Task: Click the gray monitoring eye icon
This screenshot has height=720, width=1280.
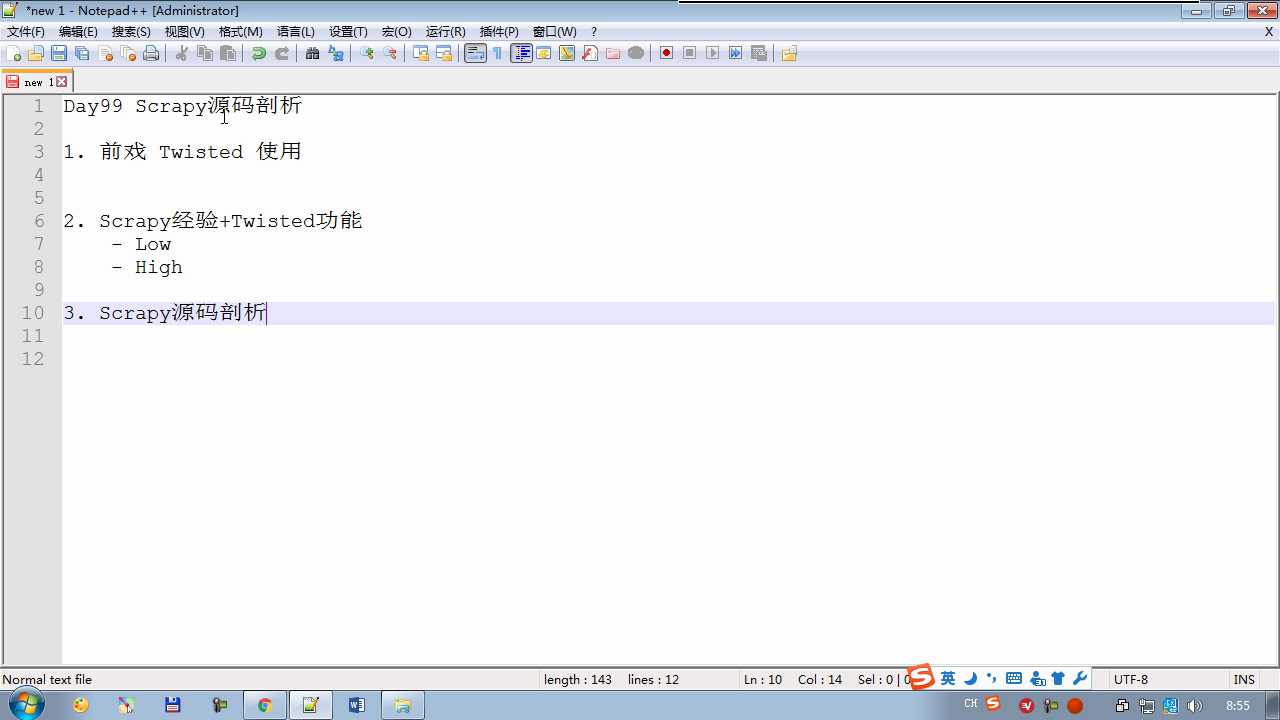Action: tap(636, 54)
